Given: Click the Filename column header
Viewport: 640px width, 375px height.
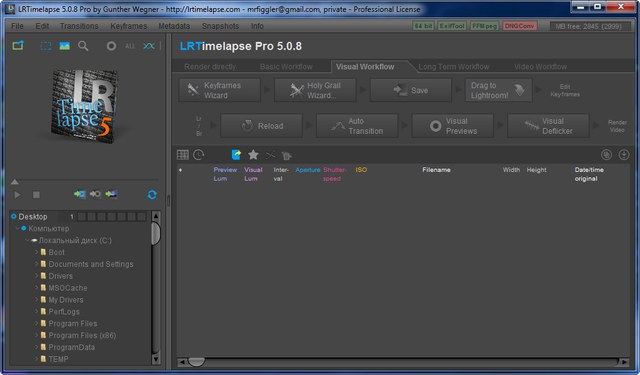Looking at the screenshot, I should pos(436,170).
